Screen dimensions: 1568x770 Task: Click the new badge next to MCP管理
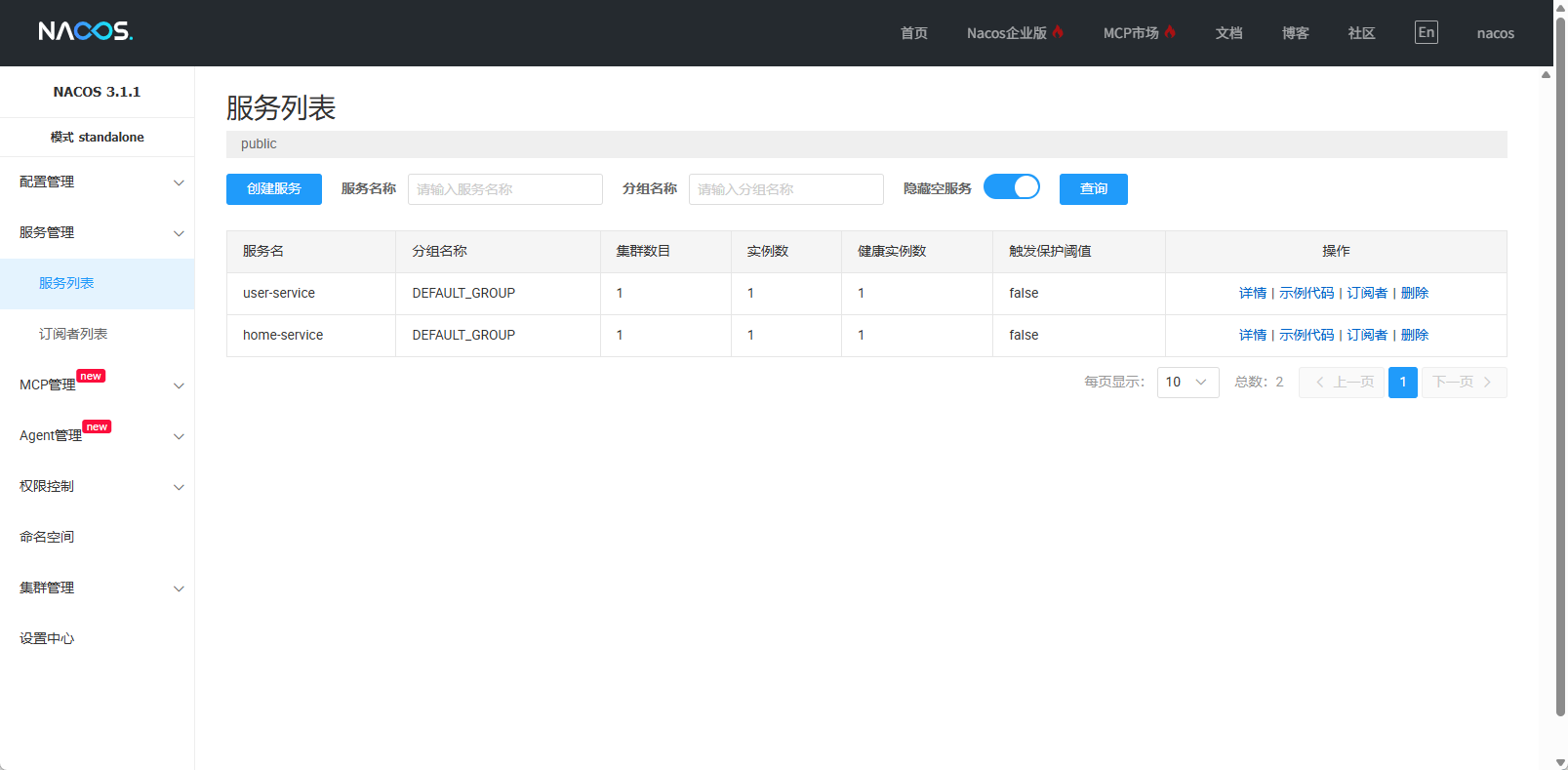[x=91, y=376]
